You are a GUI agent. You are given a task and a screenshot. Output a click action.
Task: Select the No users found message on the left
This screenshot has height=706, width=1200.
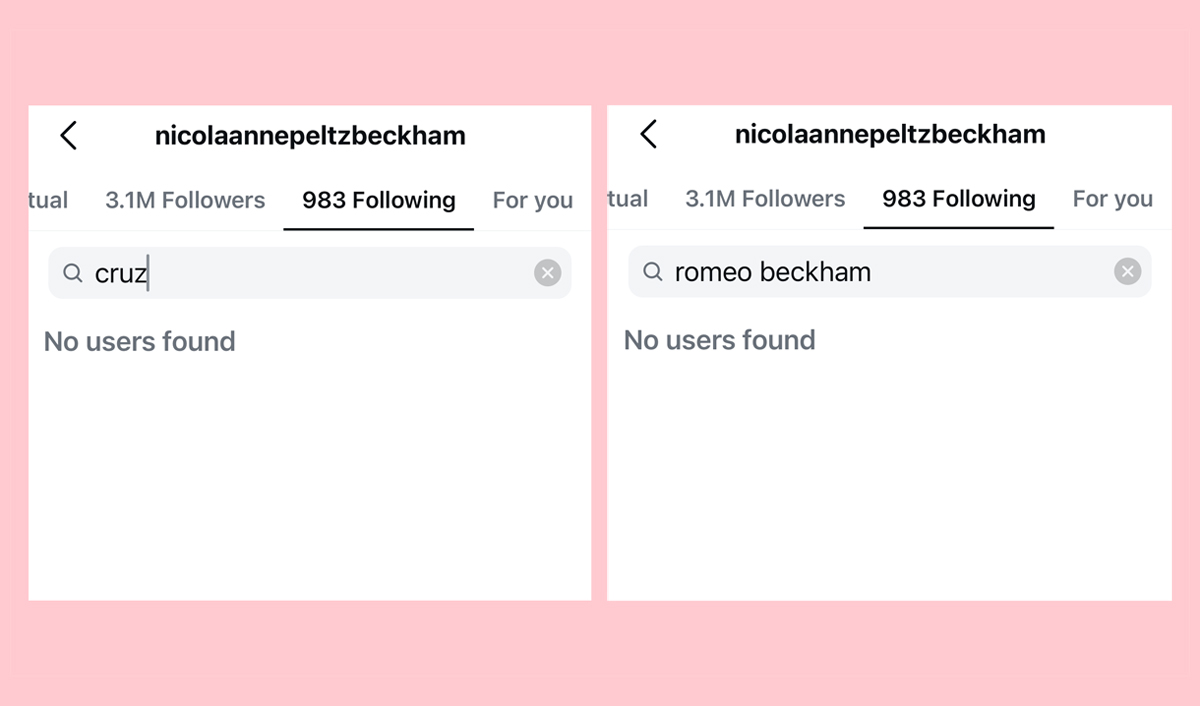[139, 341]
